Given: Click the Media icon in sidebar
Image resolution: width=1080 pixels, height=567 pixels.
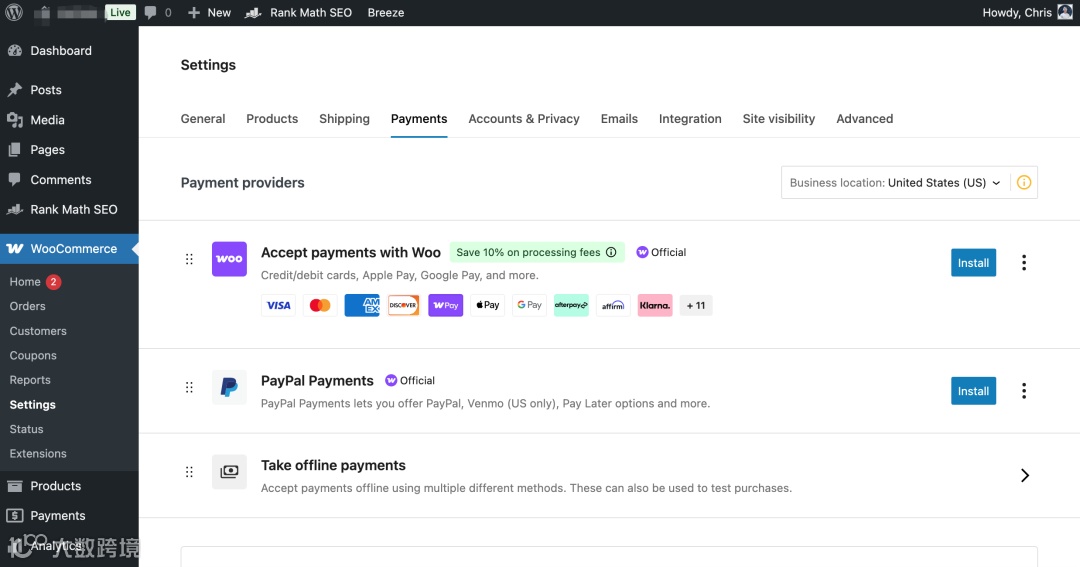Looking at the screenshot, I should (14, 120).
